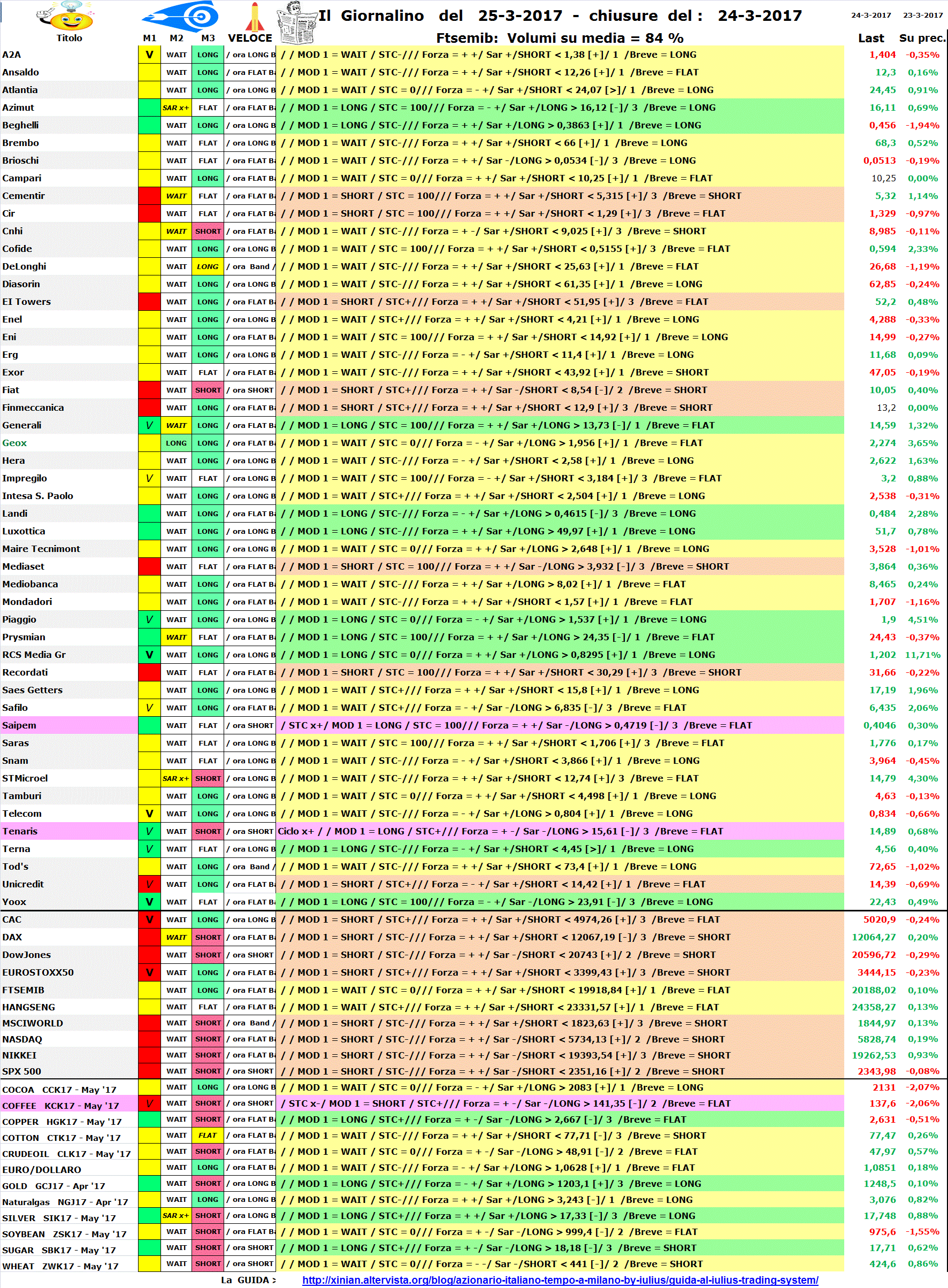Screen dimensions: 948x1288
Task: Click the blue spaceship icon above M2
Action: point(181,16)
